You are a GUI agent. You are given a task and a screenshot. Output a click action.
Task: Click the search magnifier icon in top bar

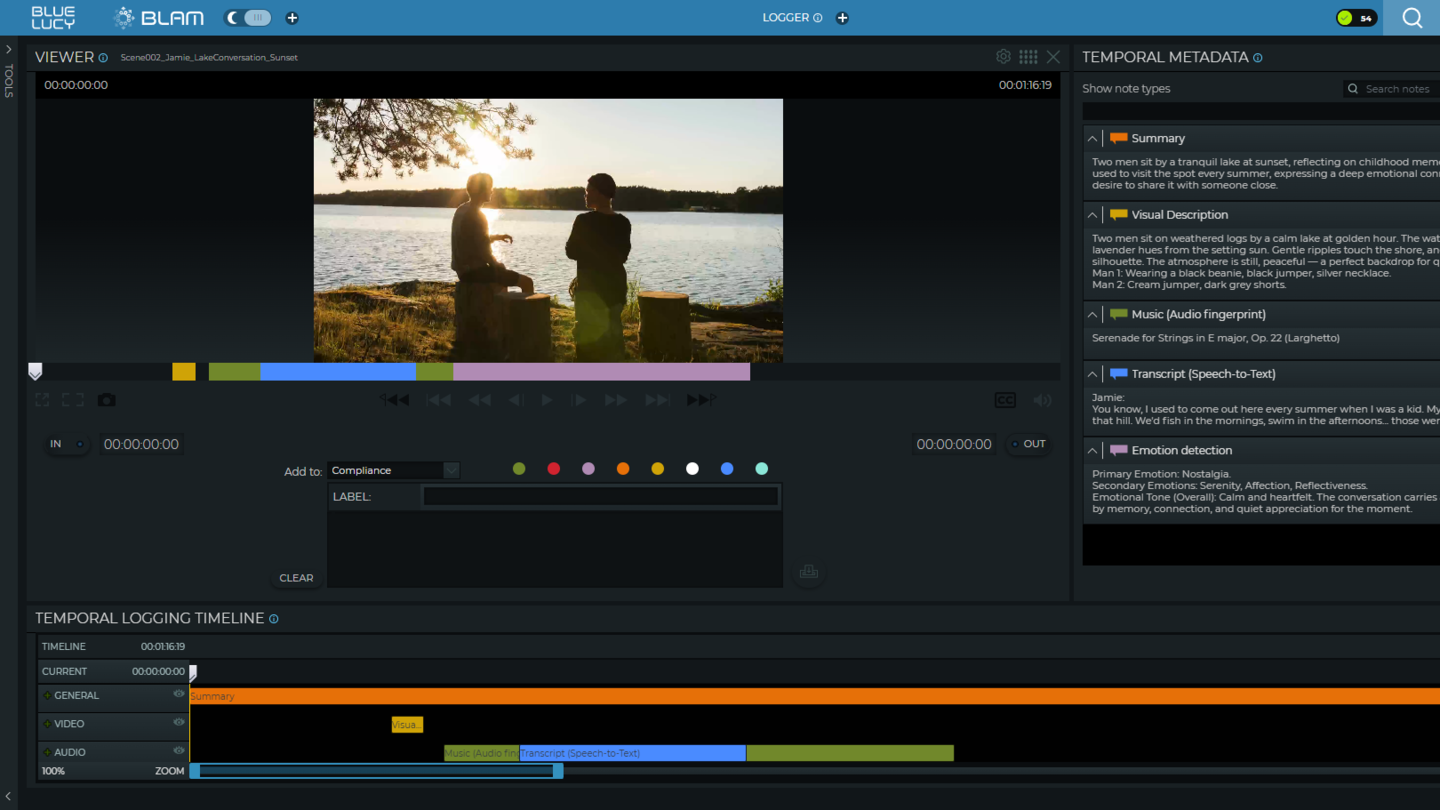coord(1412,18)
